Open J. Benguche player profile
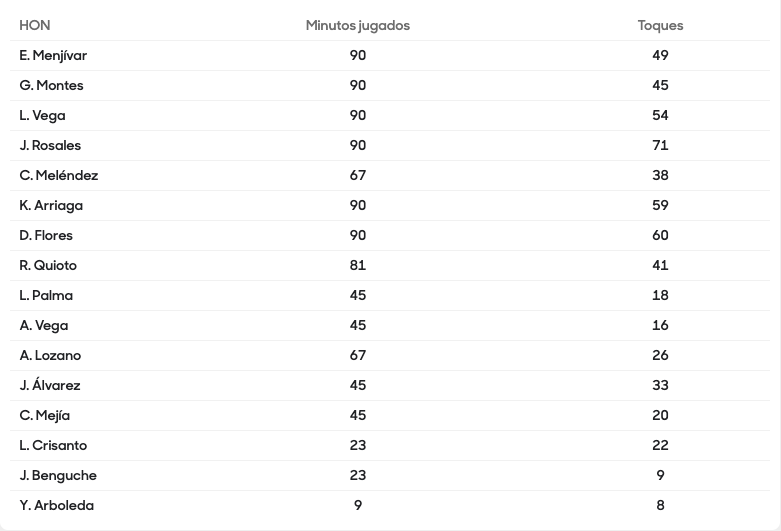Screen dimensions: 781x531 (x=58, y=475)
